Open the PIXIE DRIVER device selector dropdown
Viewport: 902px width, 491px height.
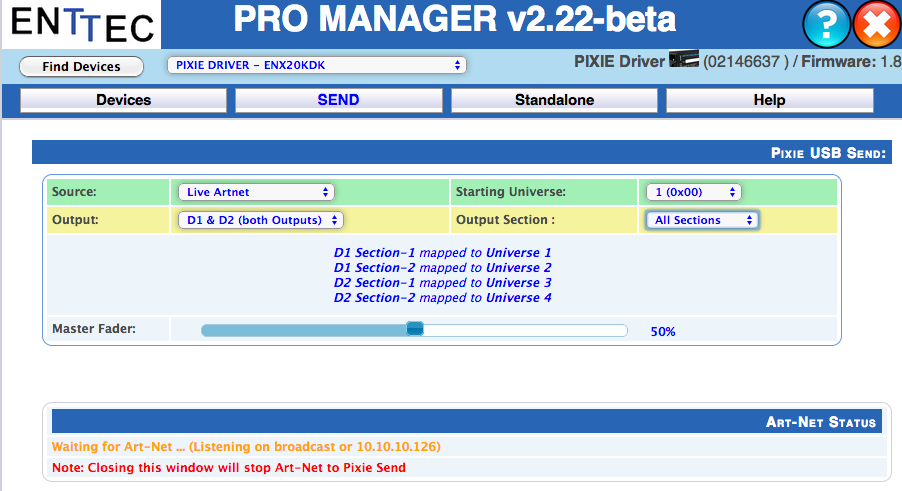pos(316,65)
